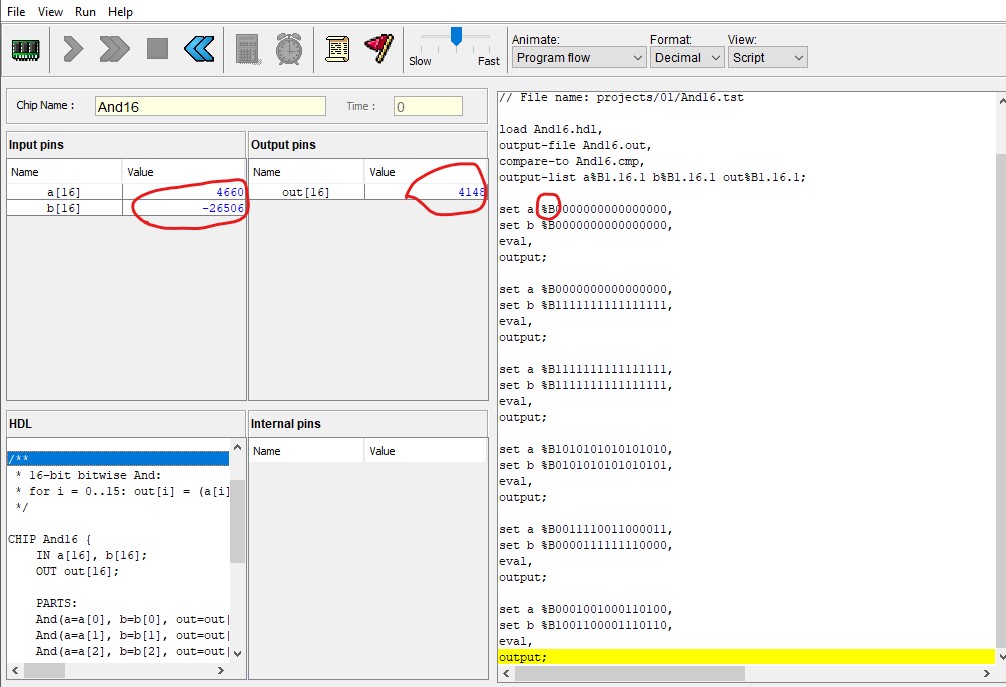Screen dimensions: 1006x687
Task: Select the a[16] input pin value cell
Action: [x=184, y=192]
